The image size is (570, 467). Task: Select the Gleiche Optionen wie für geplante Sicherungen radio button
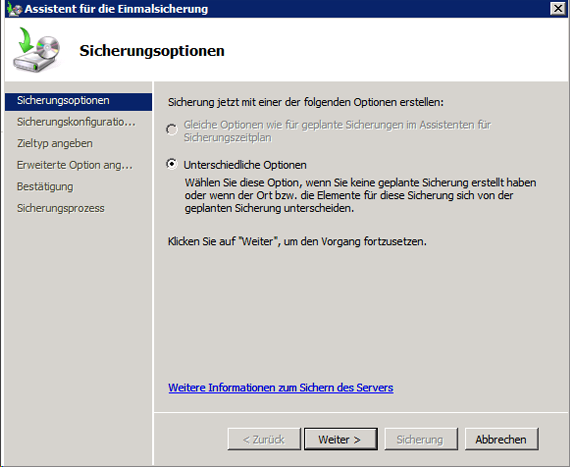pos(172,130)
